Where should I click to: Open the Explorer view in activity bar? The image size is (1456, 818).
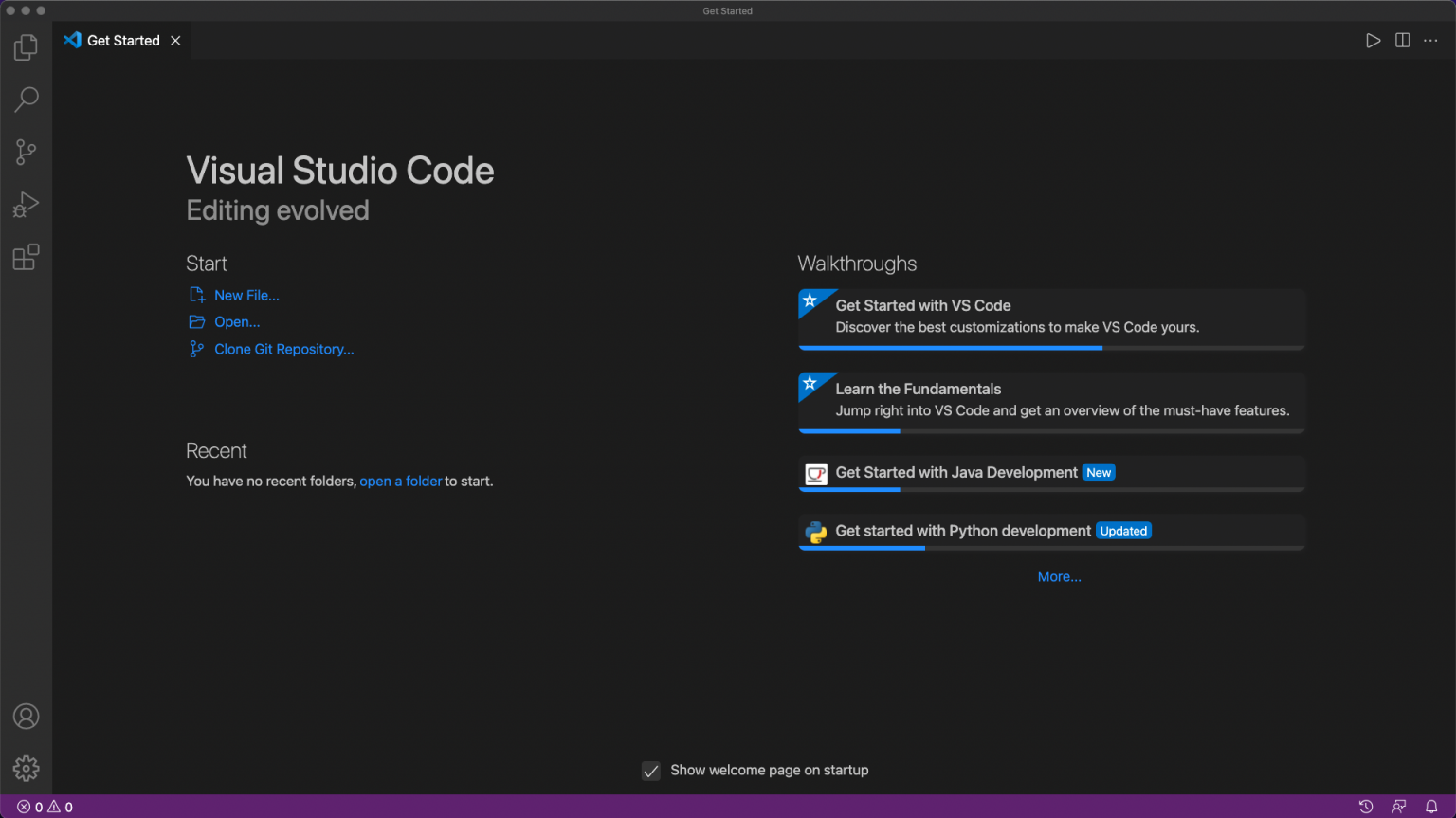26,47
